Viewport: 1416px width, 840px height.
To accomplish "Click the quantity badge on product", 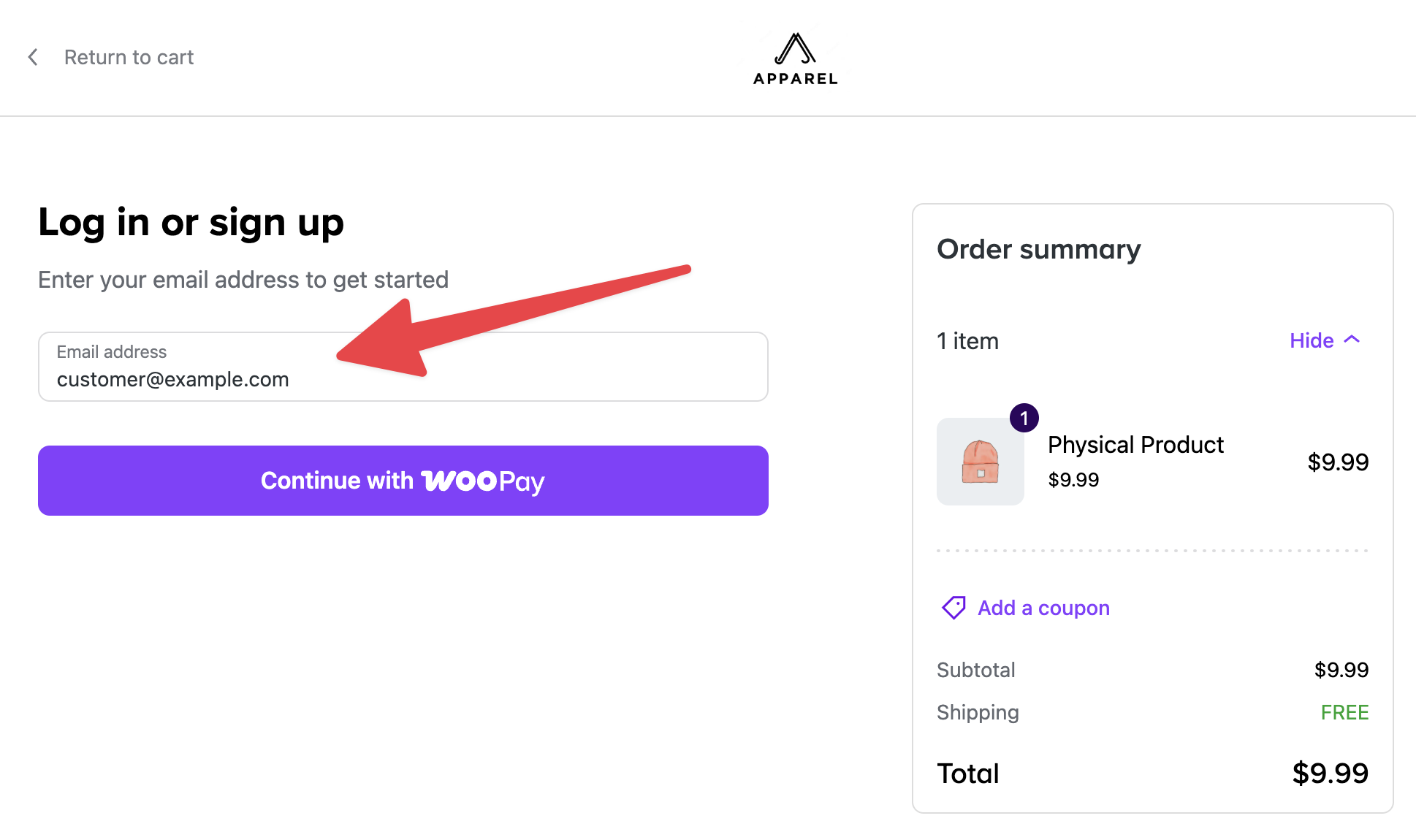I will 1024,418.
